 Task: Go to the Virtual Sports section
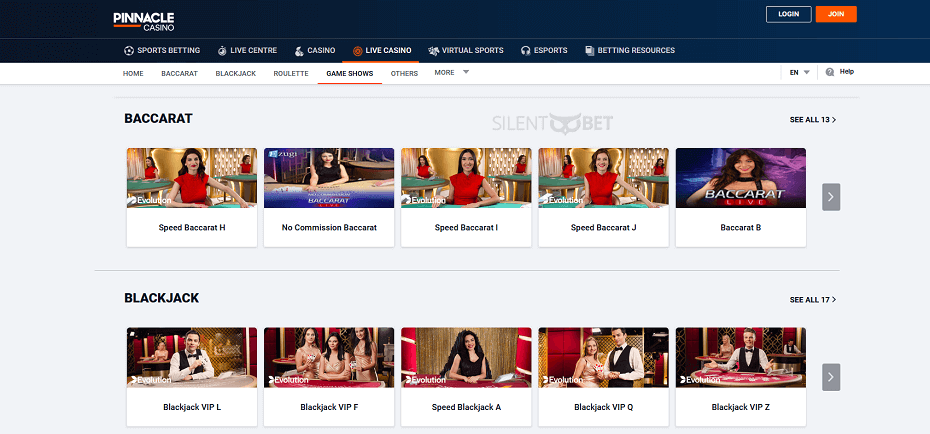click(x=466, y=50)
